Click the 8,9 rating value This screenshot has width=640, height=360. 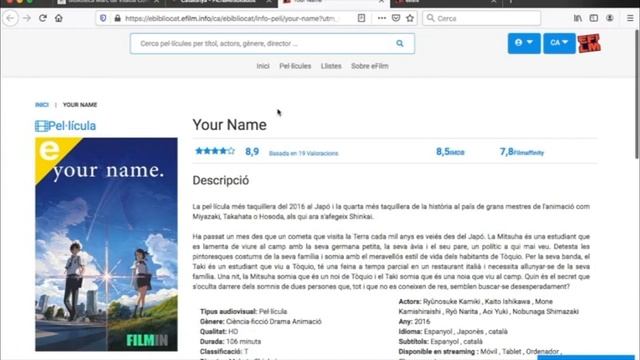point(252,152)
